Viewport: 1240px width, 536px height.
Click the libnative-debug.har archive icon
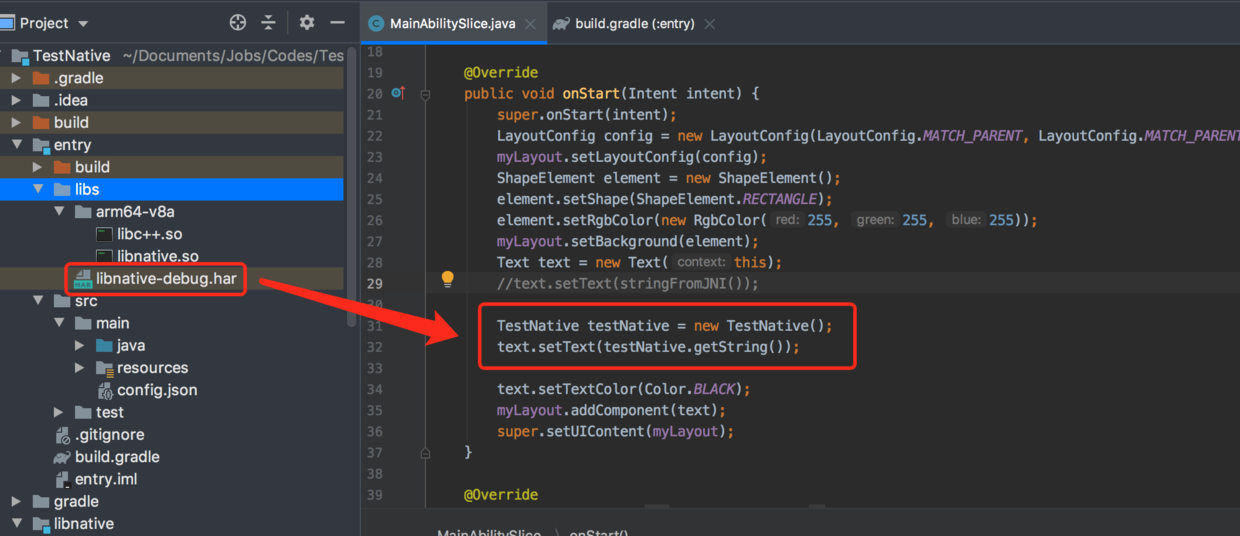83,279
